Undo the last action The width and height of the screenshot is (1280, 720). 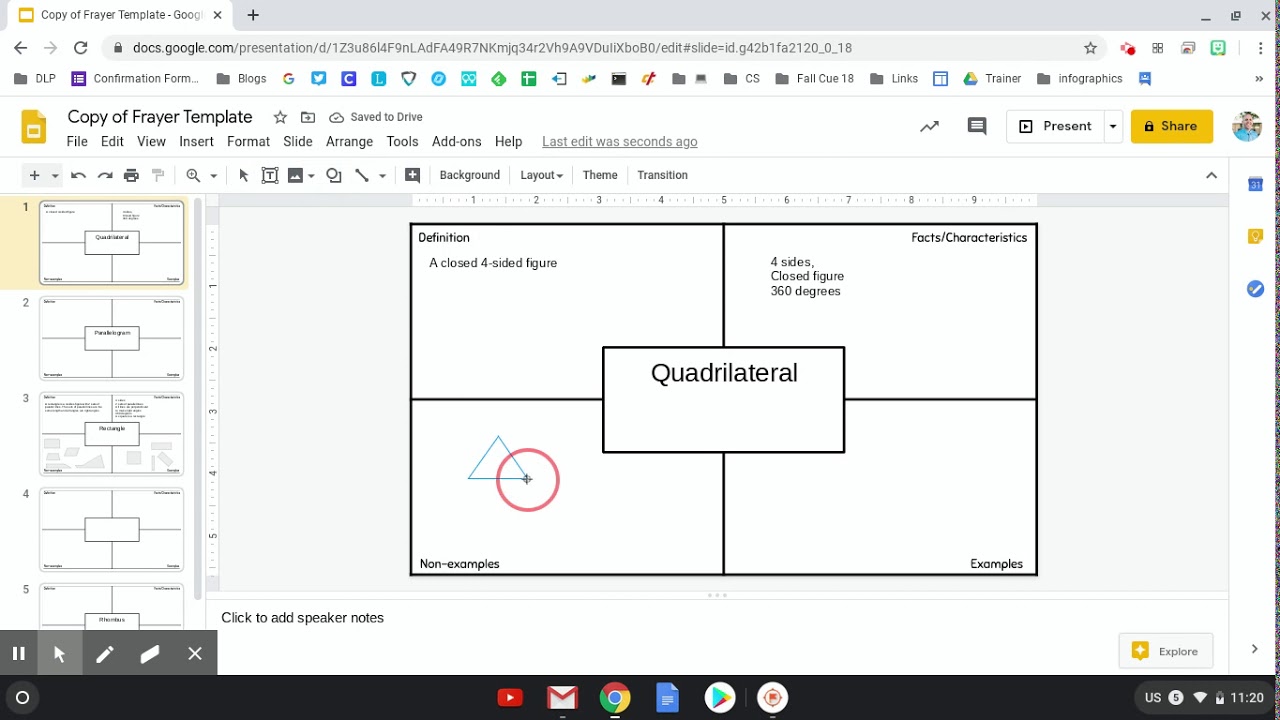pos(78,175)
